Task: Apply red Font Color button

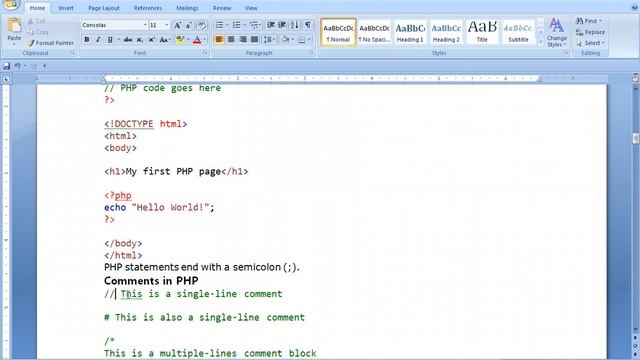Action: (197, 40)
